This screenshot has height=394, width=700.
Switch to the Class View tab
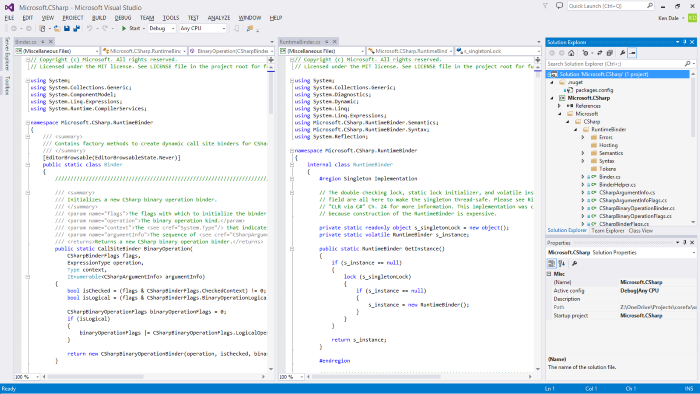pyautogui.click(x=641, y=231)
